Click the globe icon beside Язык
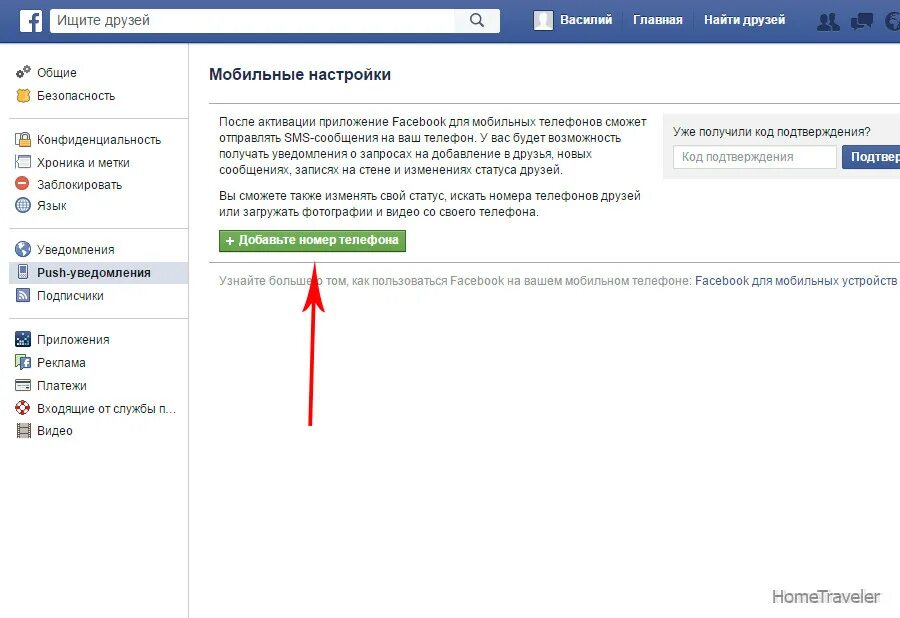 23,205
